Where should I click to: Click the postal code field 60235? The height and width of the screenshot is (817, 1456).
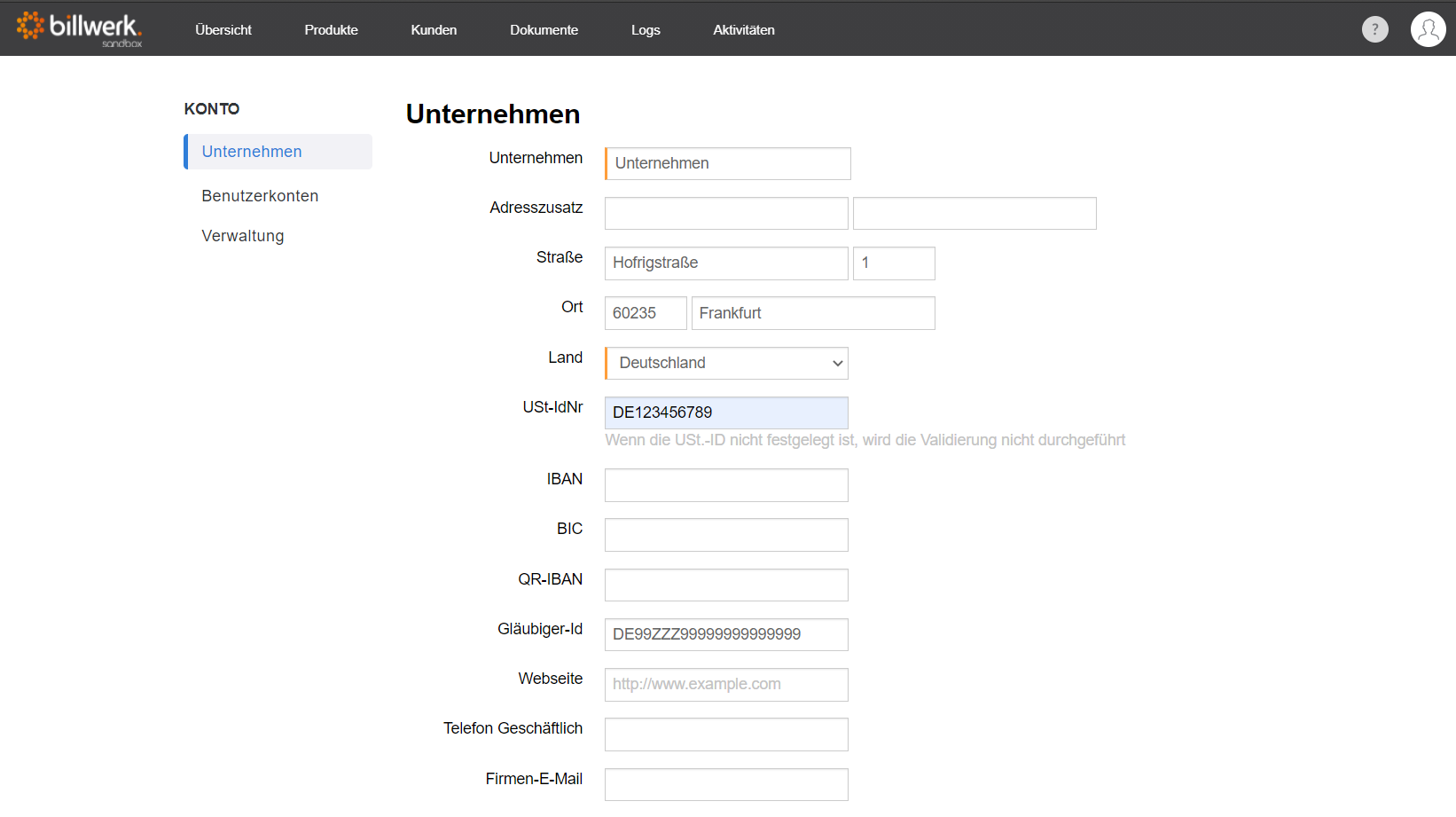click(646, 313)
